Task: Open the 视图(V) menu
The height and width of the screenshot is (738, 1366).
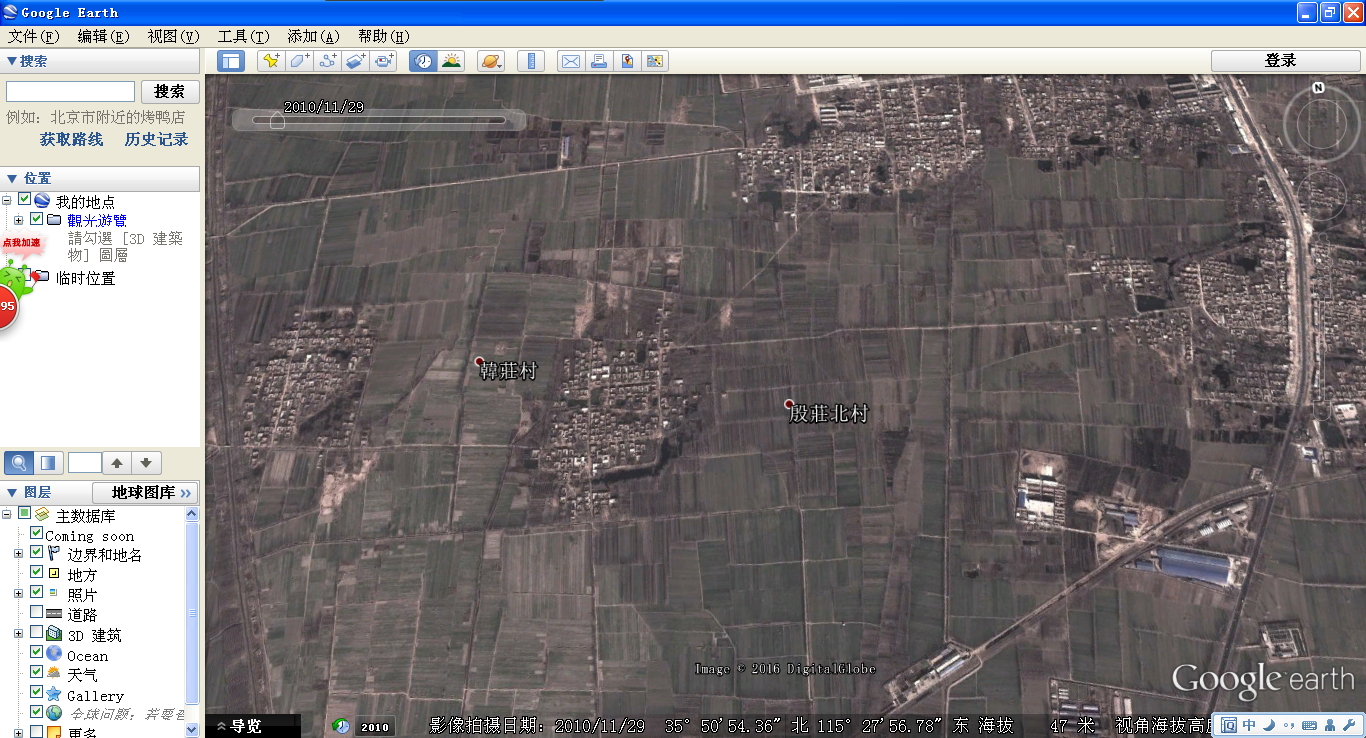Action: [173, 36]
